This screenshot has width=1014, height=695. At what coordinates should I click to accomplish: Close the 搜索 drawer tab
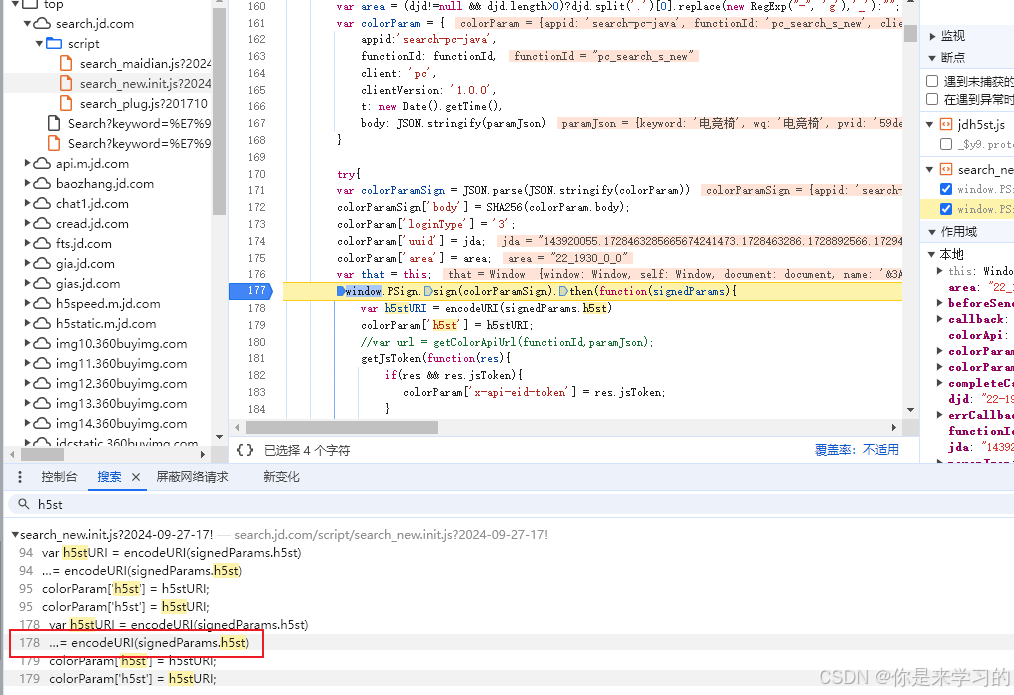click(135, 477)
